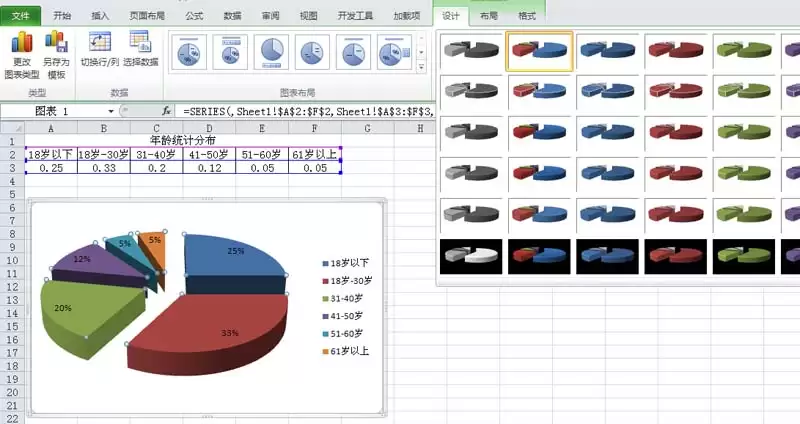800x424 pixels.
Task: Switch to the 布局 (Layout) chart tab
Action: [489, 16]
